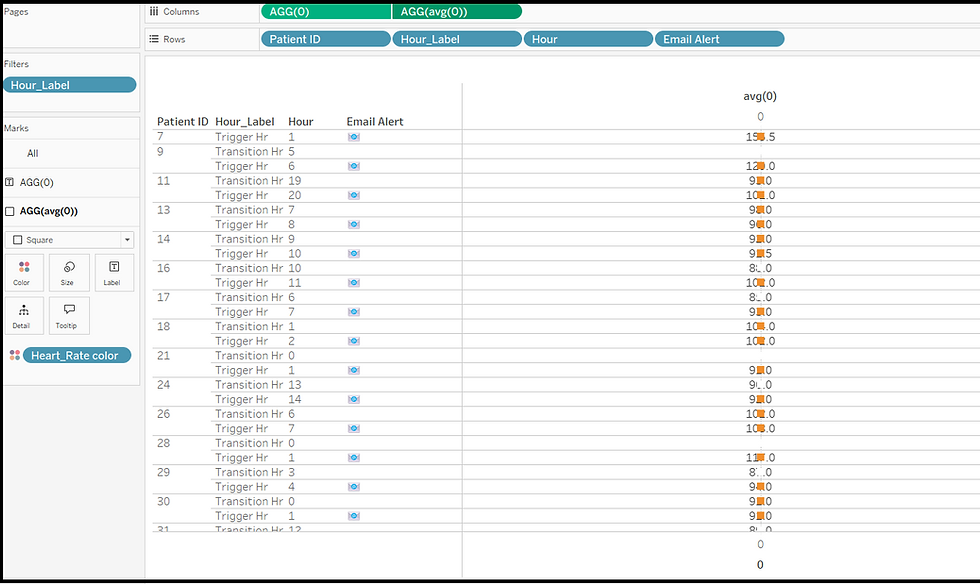Click email alert icon in Hour 4 row
Viewport: 980px width, 584px height.
[x=354, y=487]
